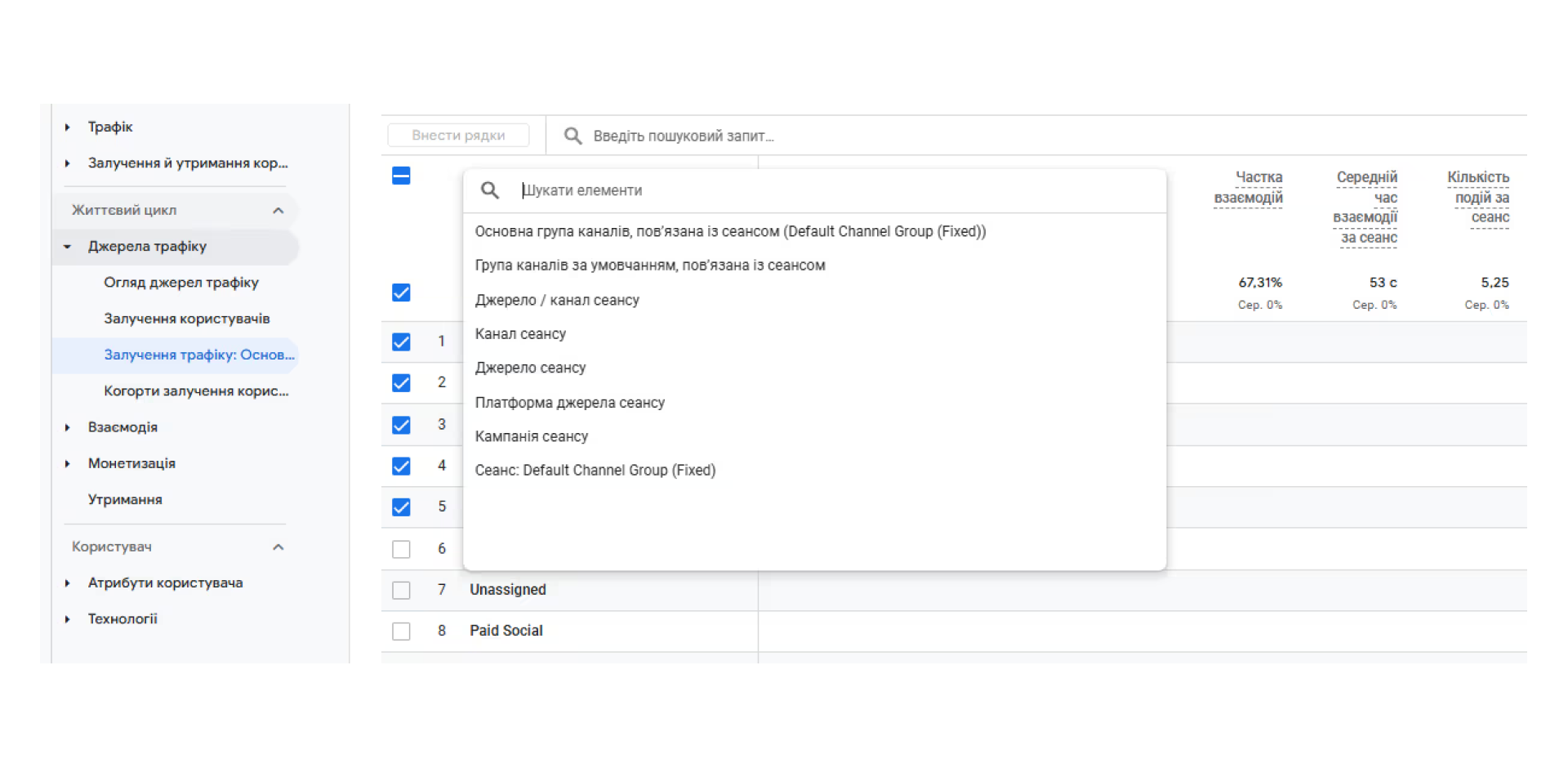Open Огляд джерел трафіку report

[180, 283]
